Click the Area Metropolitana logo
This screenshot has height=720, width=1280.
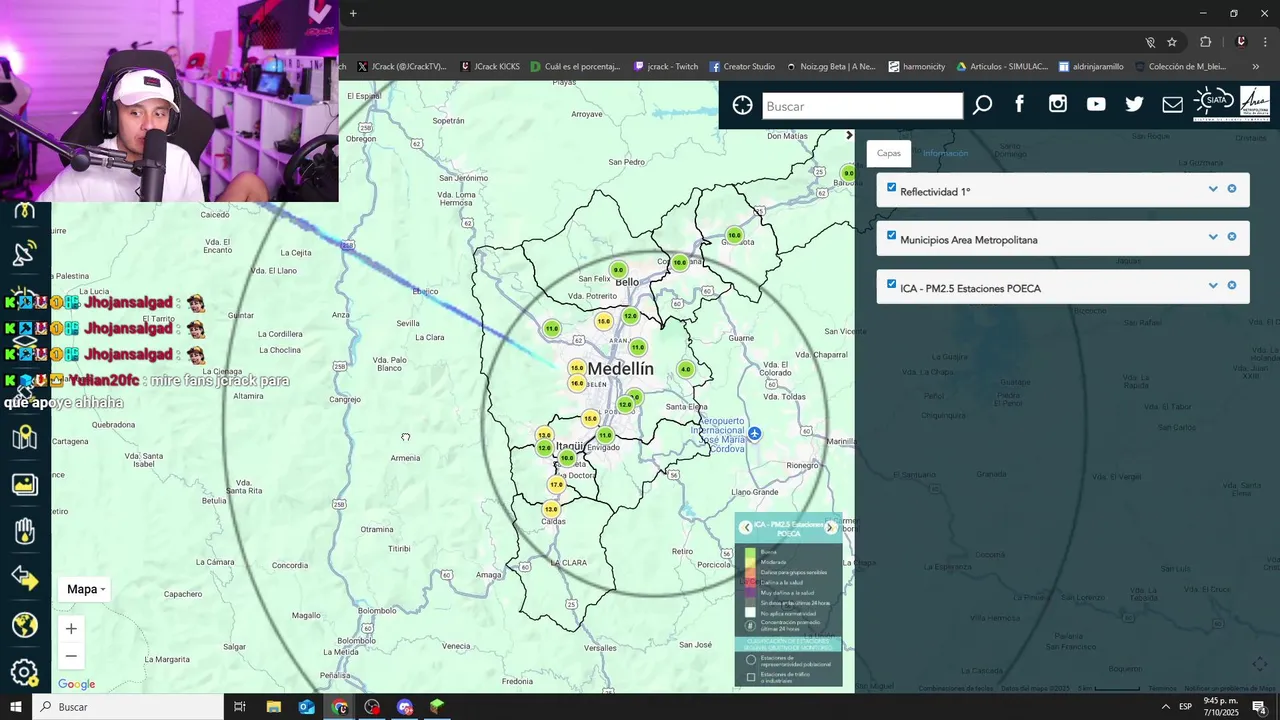click(x=1255, y=103)
